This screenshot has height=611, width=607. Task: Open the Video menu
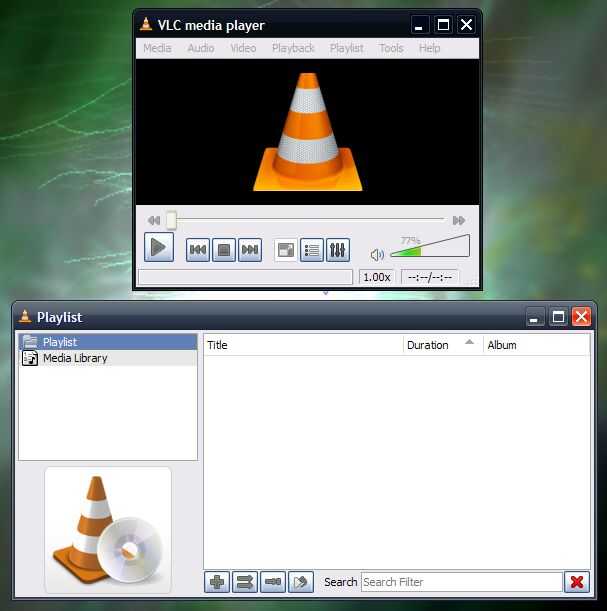(243, 48)
